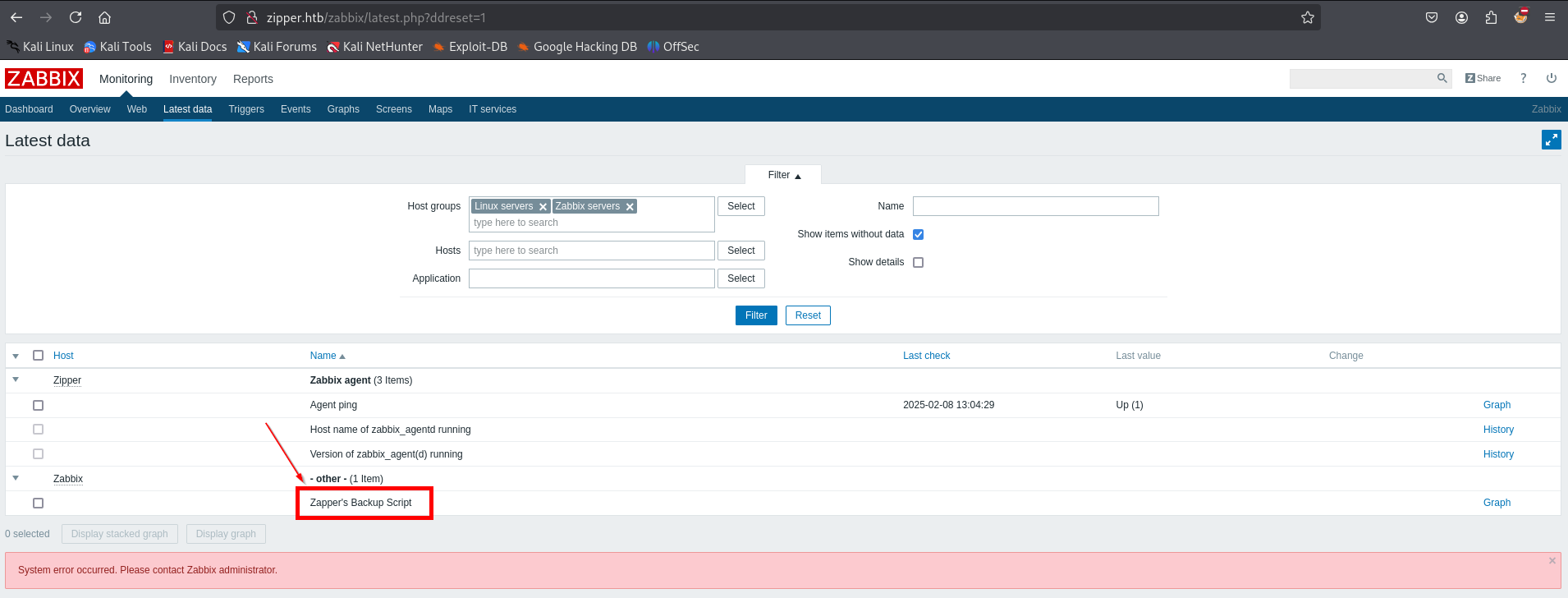Screen dimensions: 1568x598
Task: Check the Zapper's Backup Script checkbox
Action: 38,503
